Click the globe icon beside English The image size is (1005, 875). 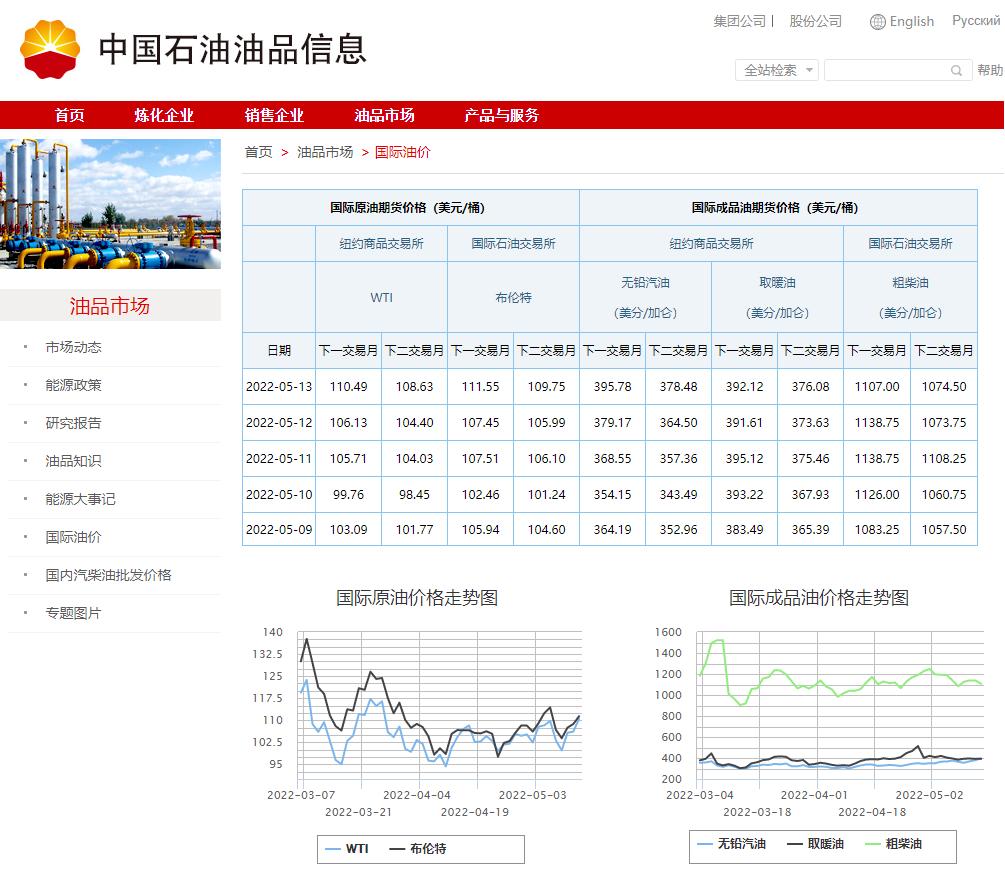coord(877,21)
